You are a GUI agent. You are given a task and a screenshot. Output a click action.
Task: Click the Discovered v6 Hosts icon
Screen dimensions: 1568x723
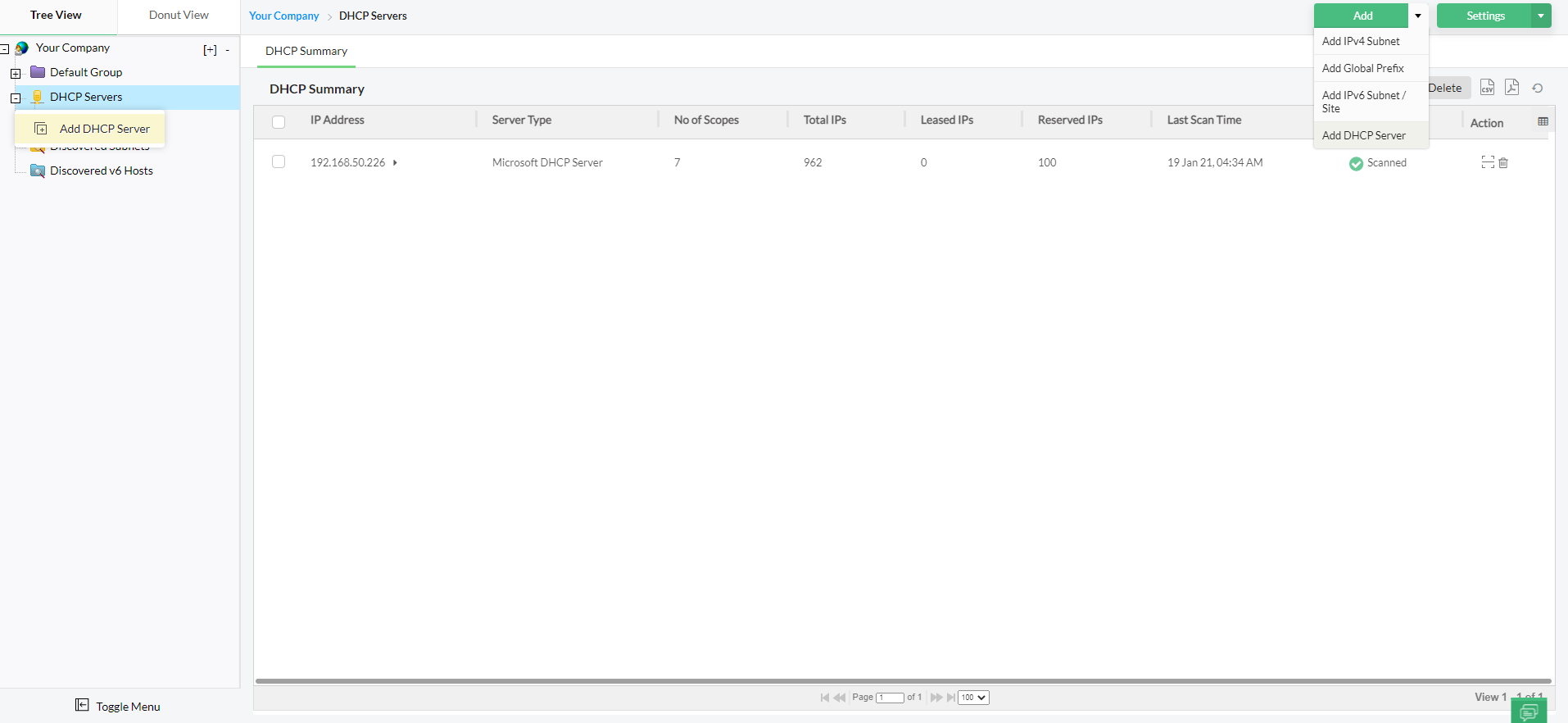[38, 171]
